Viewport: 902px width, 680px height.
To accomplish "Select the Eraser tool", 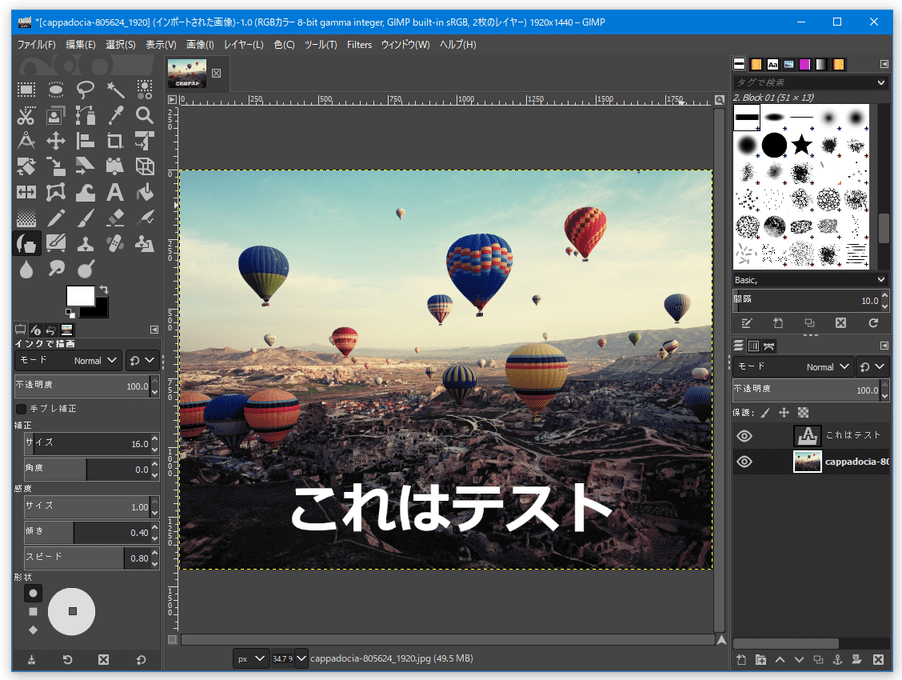I will [x=115, y=218].
